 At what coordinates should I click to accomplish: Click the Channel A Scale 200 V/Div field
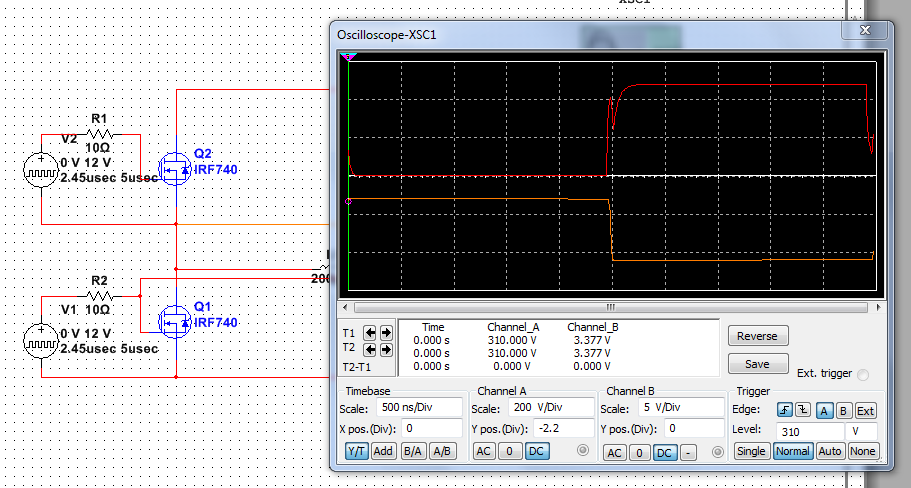[x=551, y=407]
